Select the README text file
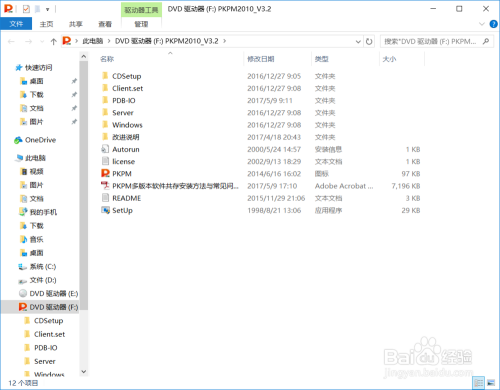Viewport: 500px width, 390px height. pyautogui.click(x=126, y=198)
